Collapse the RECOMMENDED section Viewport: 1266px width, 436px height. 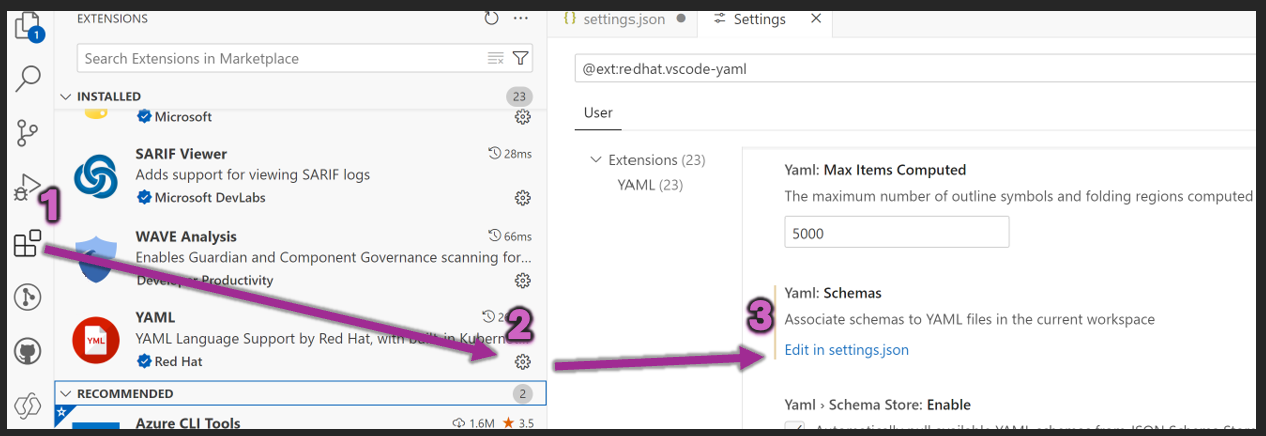pos(66,393)
